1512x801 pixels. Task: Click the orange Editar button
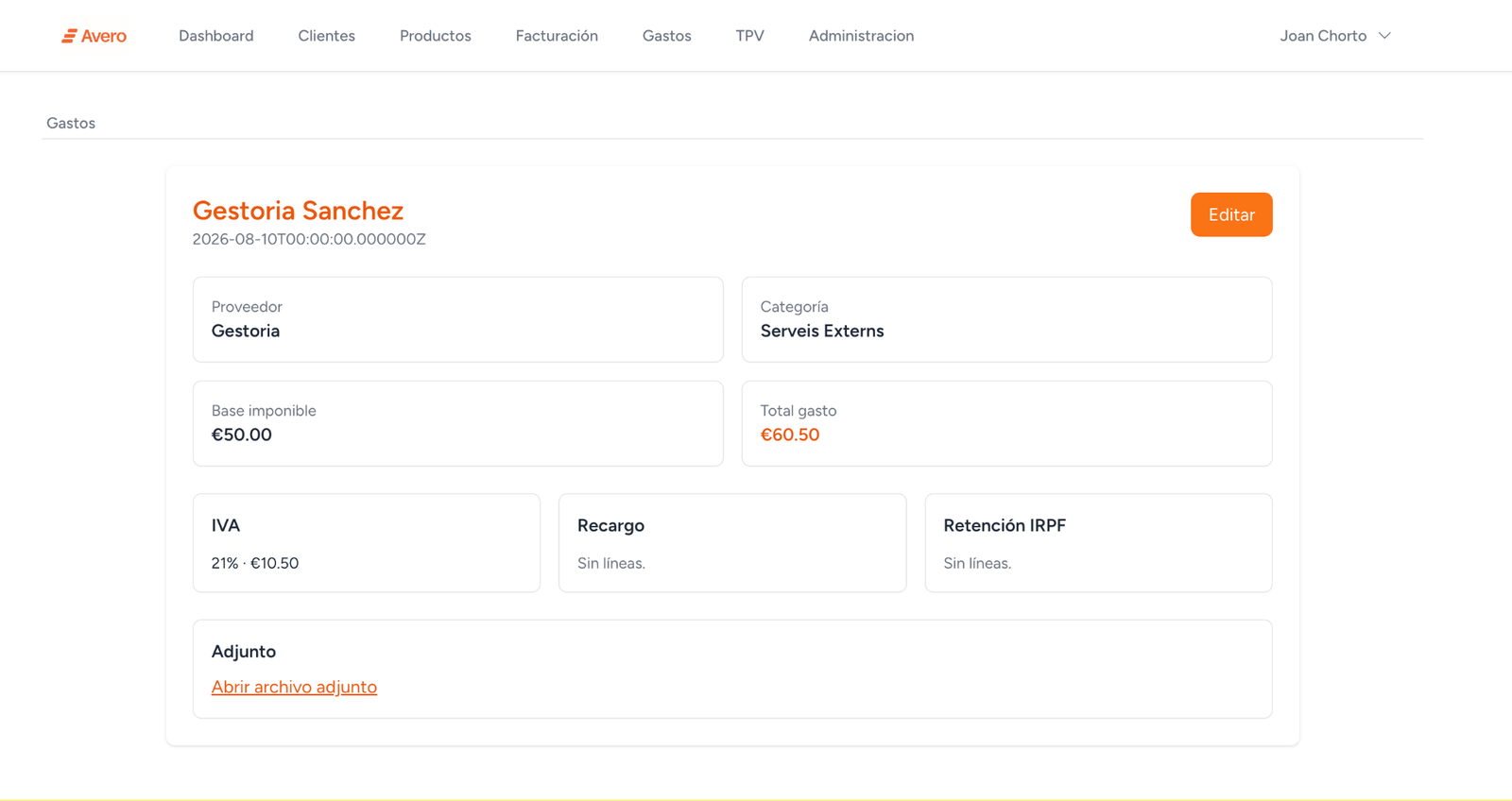(x=1231, y=214)
